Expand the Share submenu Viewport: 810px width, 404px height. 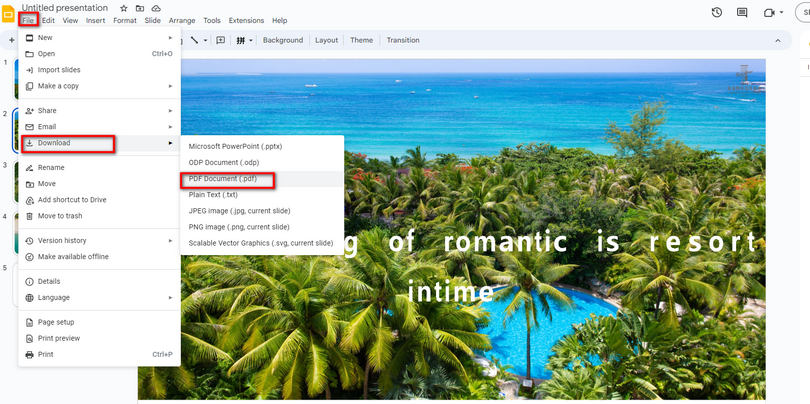pyautogui.click(x=99, y=111)
